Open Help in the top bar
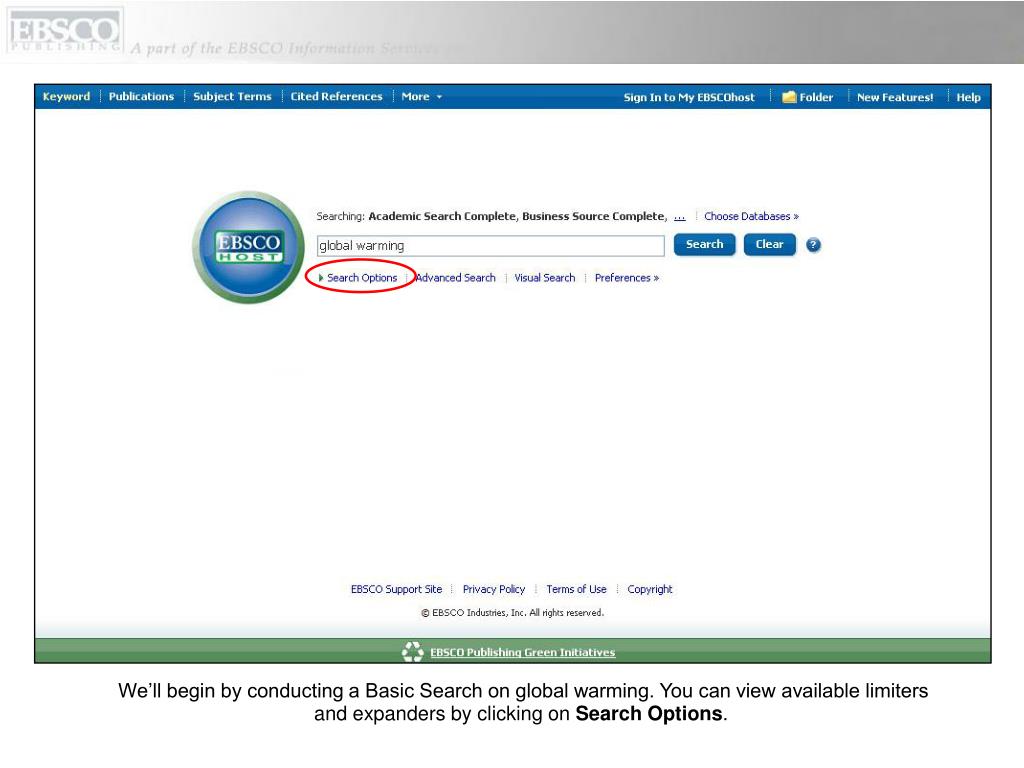1024x768 pixels. pos(968,97)
